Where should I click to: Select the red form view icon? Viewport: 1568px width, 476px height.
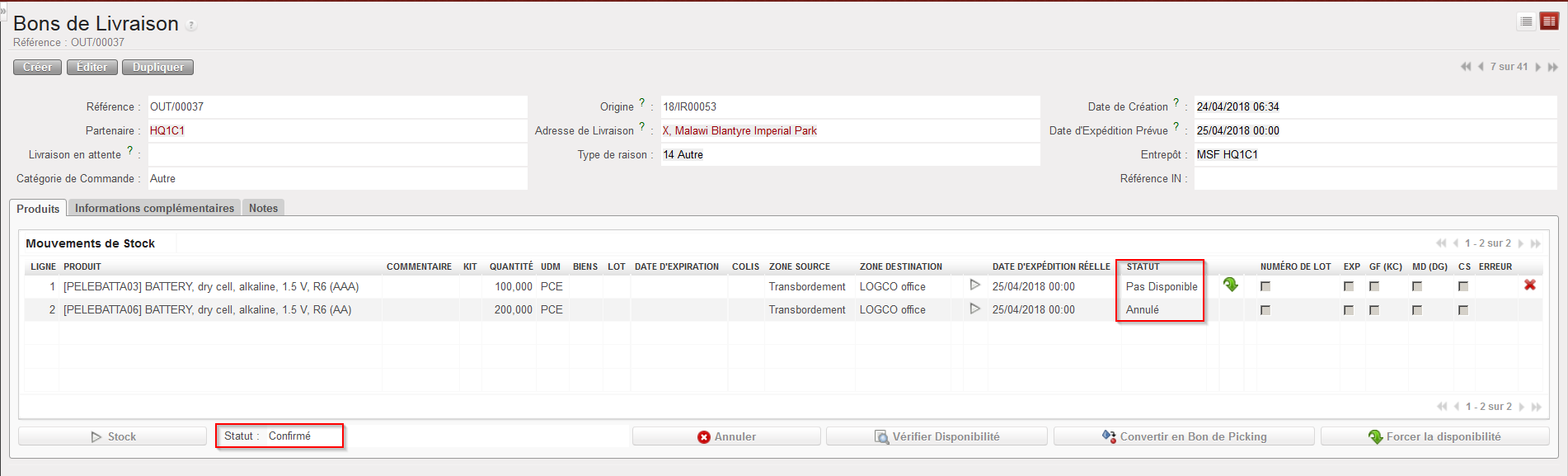[x=1549, y=21]
